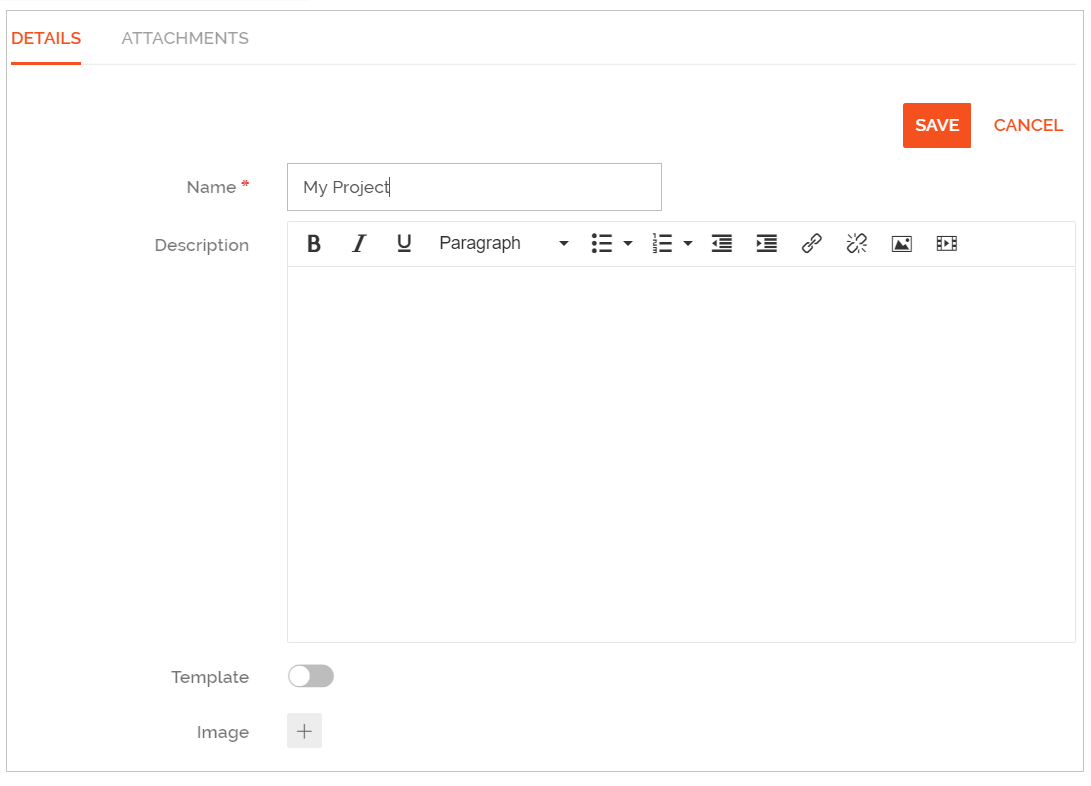Insert an image into the description

901,243
